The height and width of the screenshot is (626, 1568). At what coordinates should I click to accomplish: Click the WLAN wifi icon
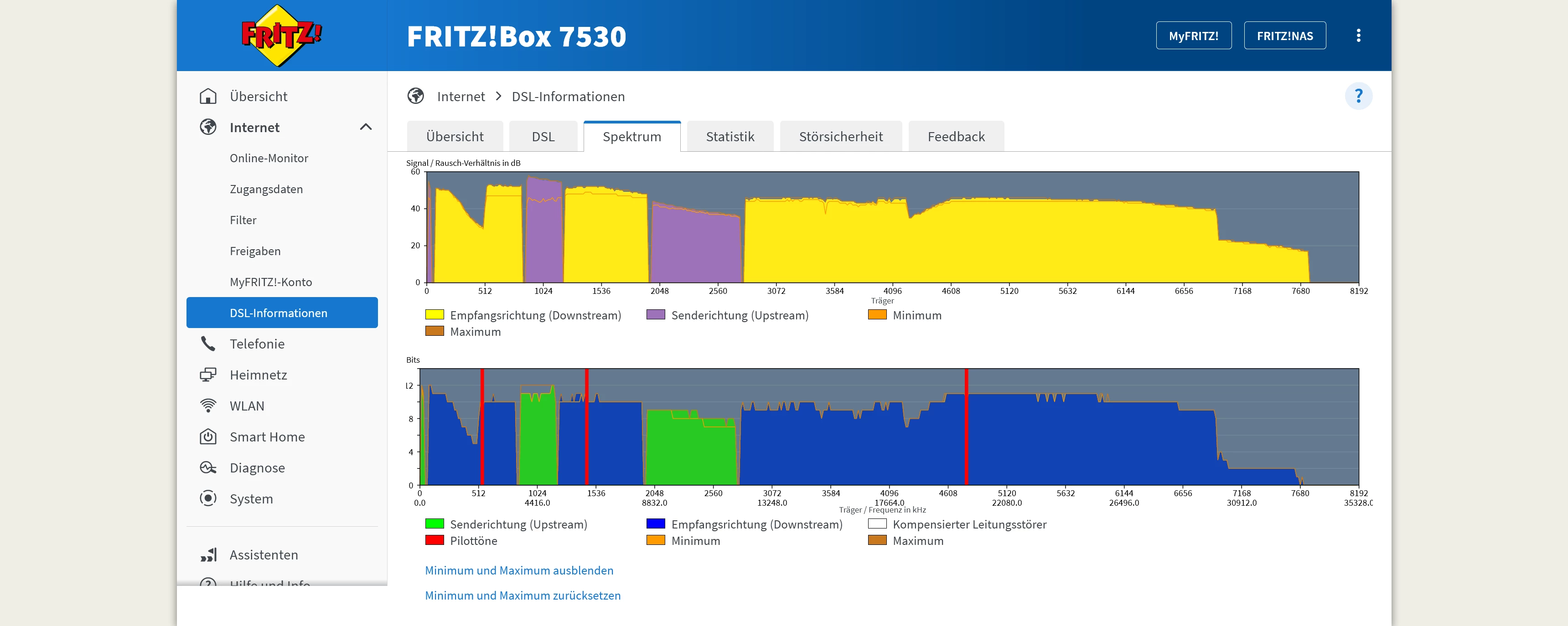click(208, 406)
